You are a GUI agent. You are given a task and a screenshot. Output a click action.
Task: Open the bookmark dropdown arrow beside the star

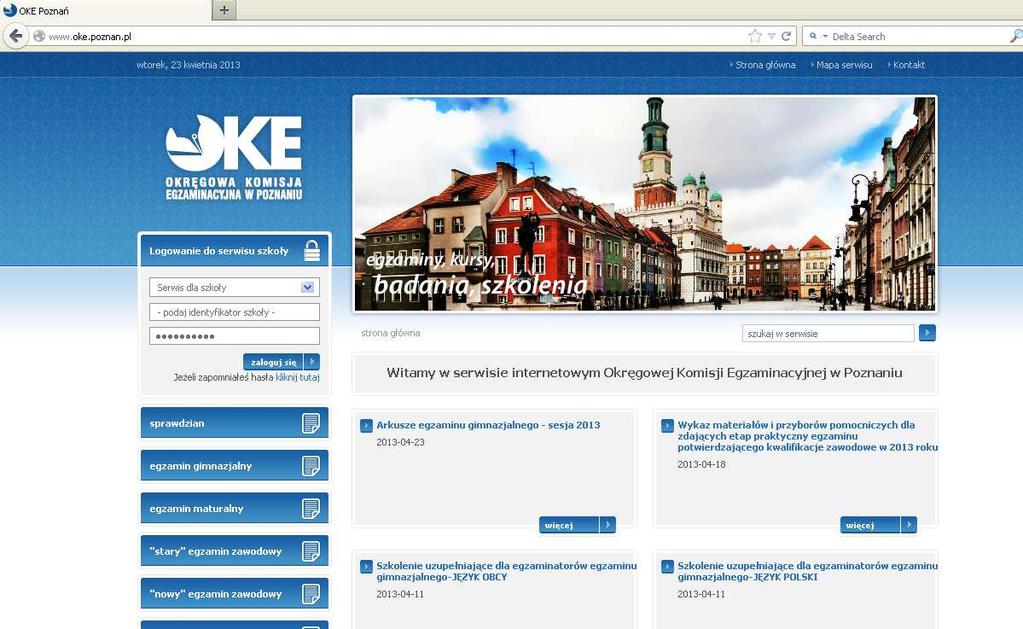pos(771,36)
